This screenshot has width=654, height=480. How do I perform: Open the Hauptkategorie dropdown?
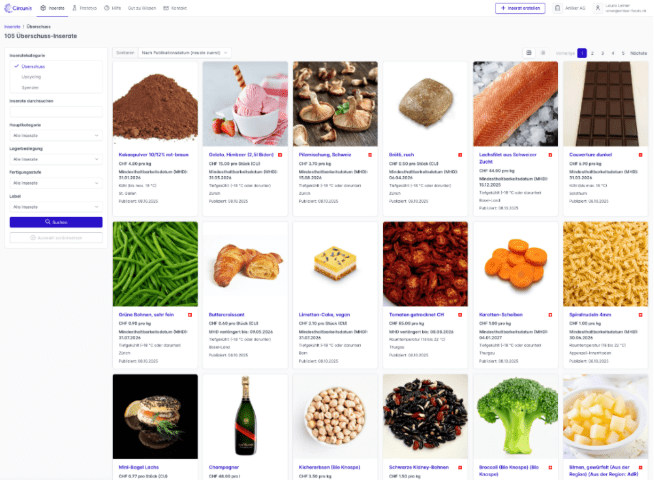[x=56, y=135]
